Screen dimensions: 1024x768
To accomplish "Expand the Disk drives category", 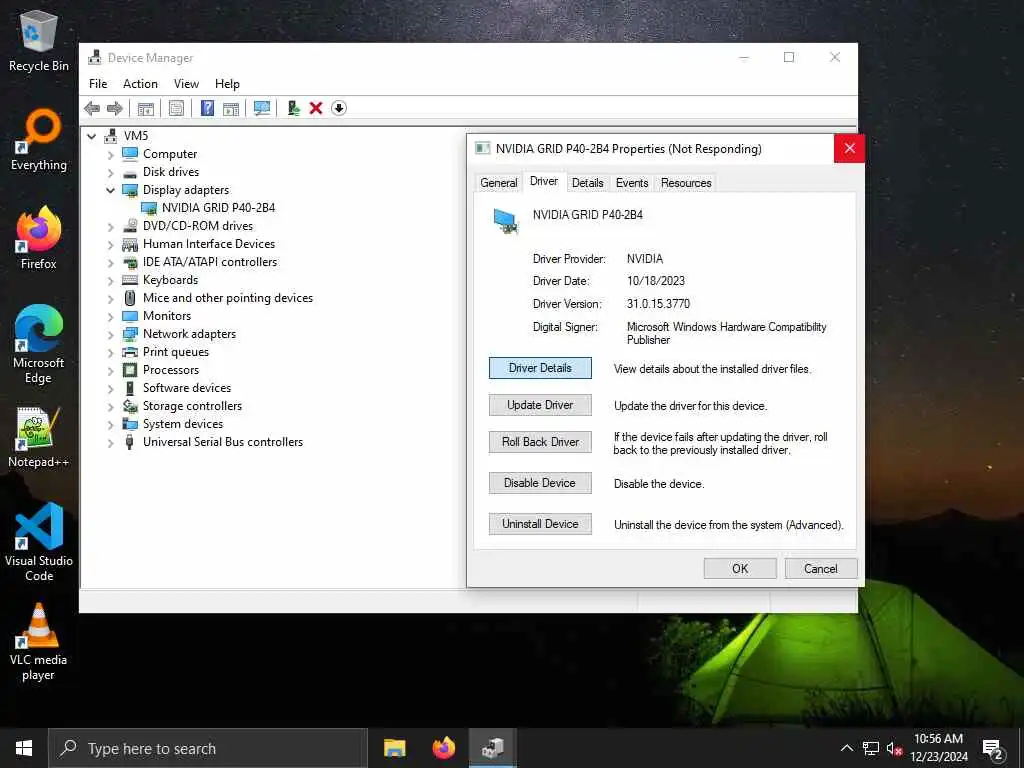I will click(x=110, y=173).
